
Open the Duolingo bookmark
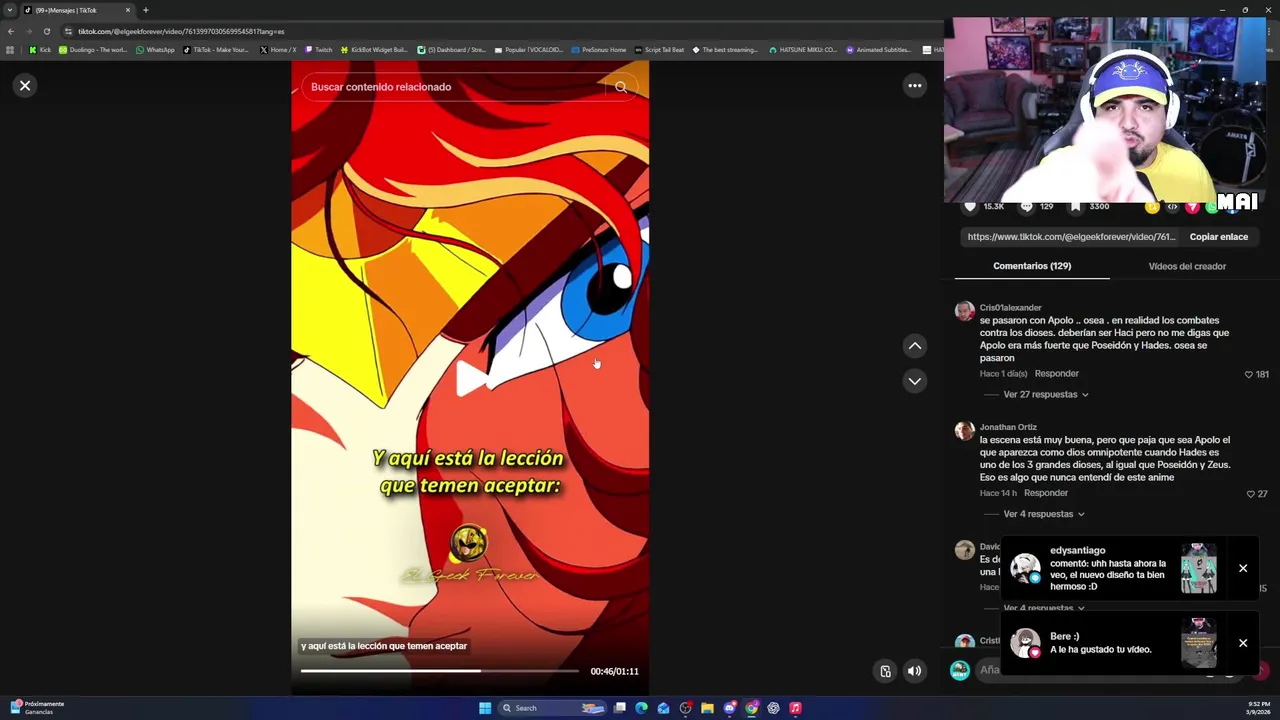[93, 50]
